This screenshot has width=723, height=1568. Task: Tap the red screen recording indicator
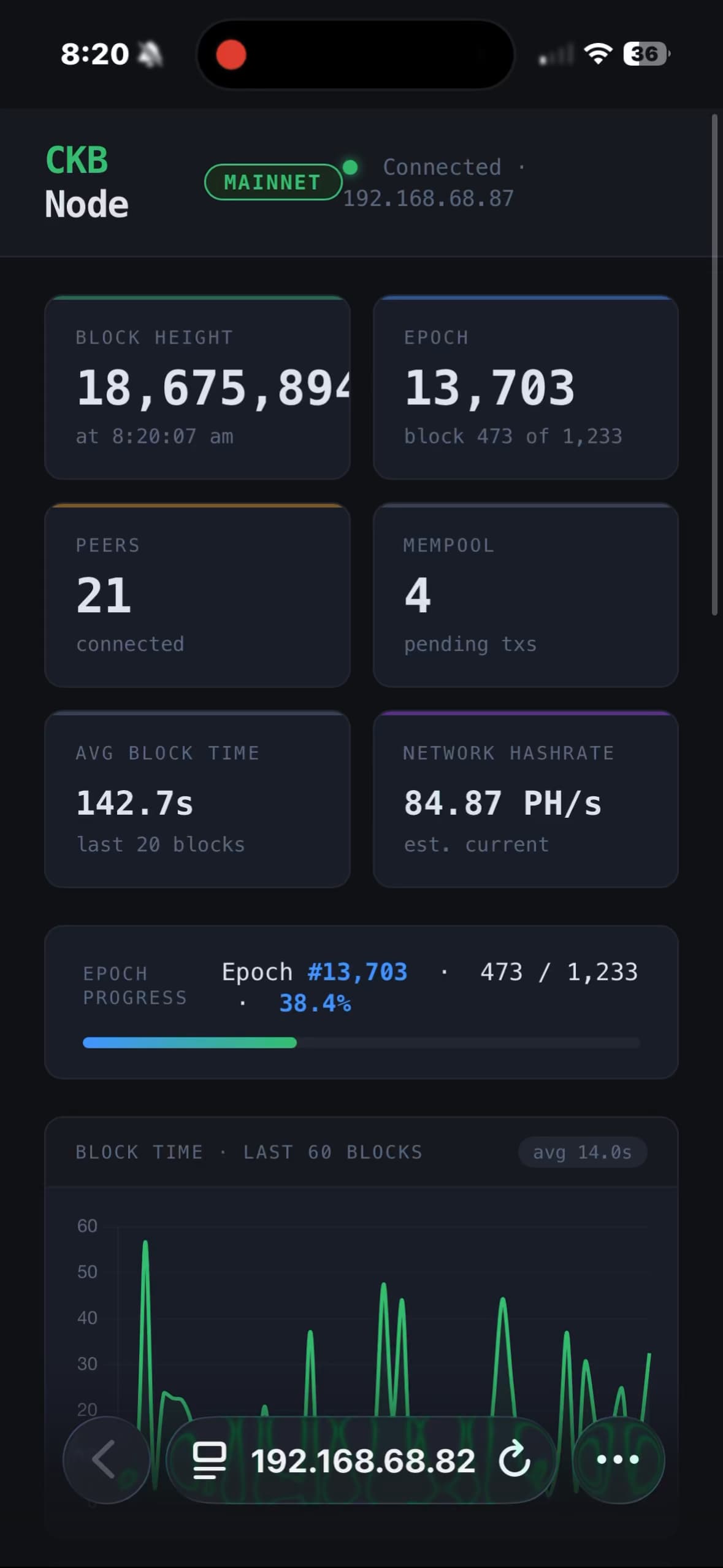click(x=231, y=54)
